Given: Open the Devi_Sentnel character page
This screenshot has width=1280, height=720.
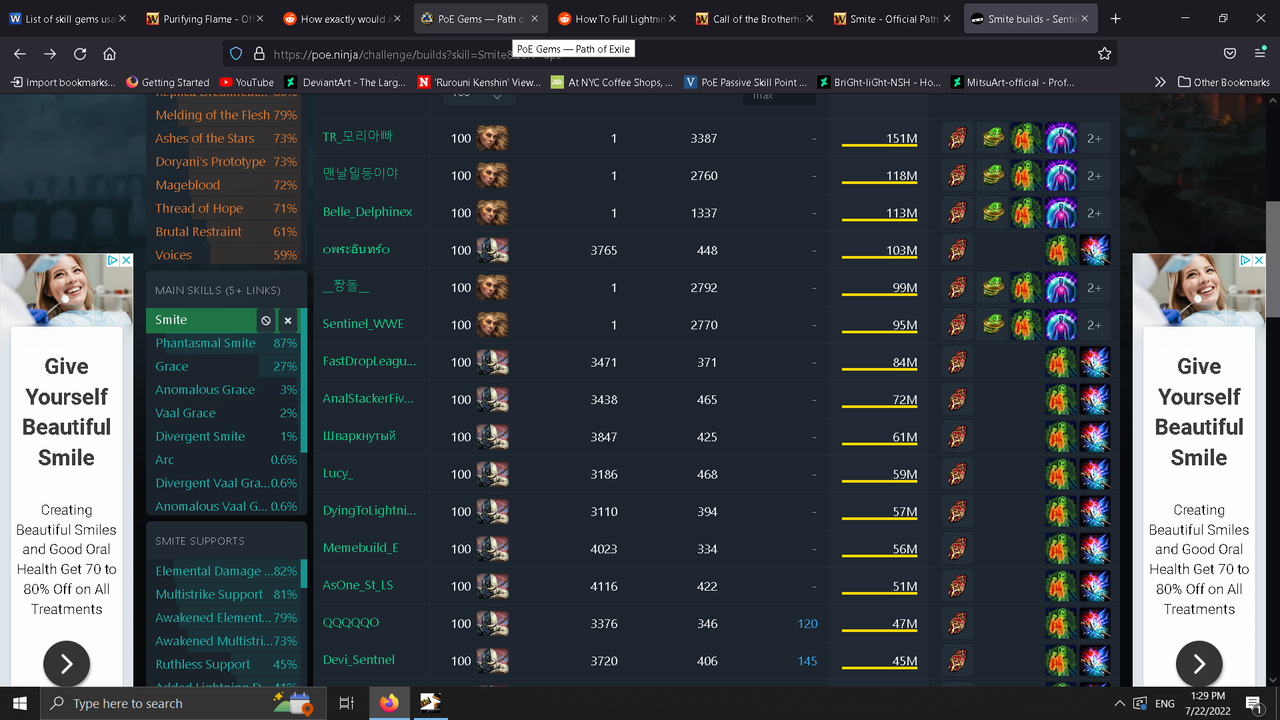Looking at the screenshot, I should [359, 660].
